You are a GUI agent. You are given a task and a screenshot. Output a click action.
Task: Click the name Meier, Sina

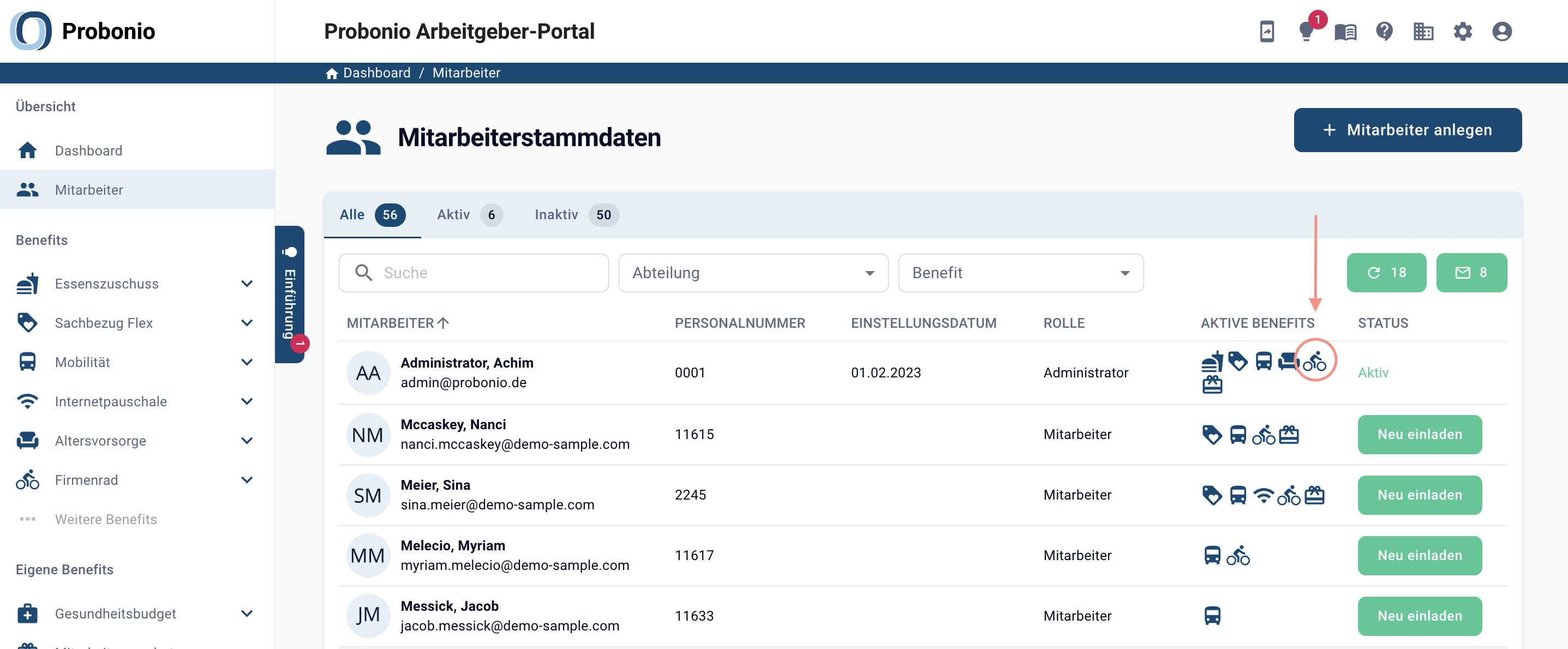point(435,485)
